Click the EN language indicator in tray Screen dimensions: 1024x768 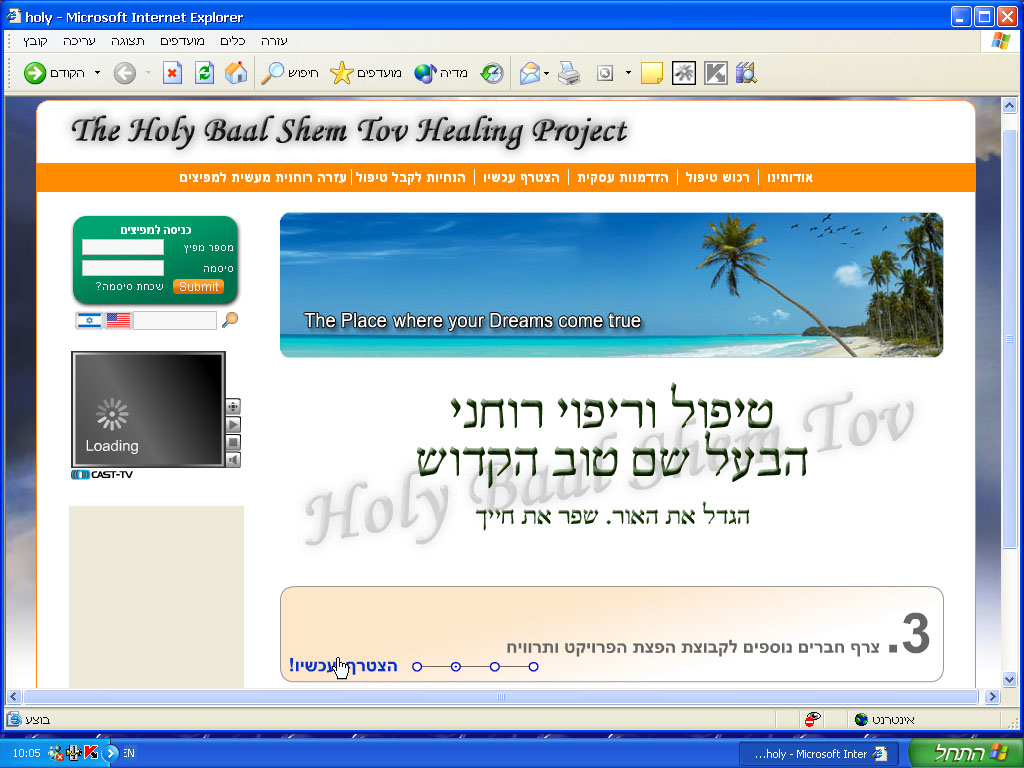(x=129, y=753)
